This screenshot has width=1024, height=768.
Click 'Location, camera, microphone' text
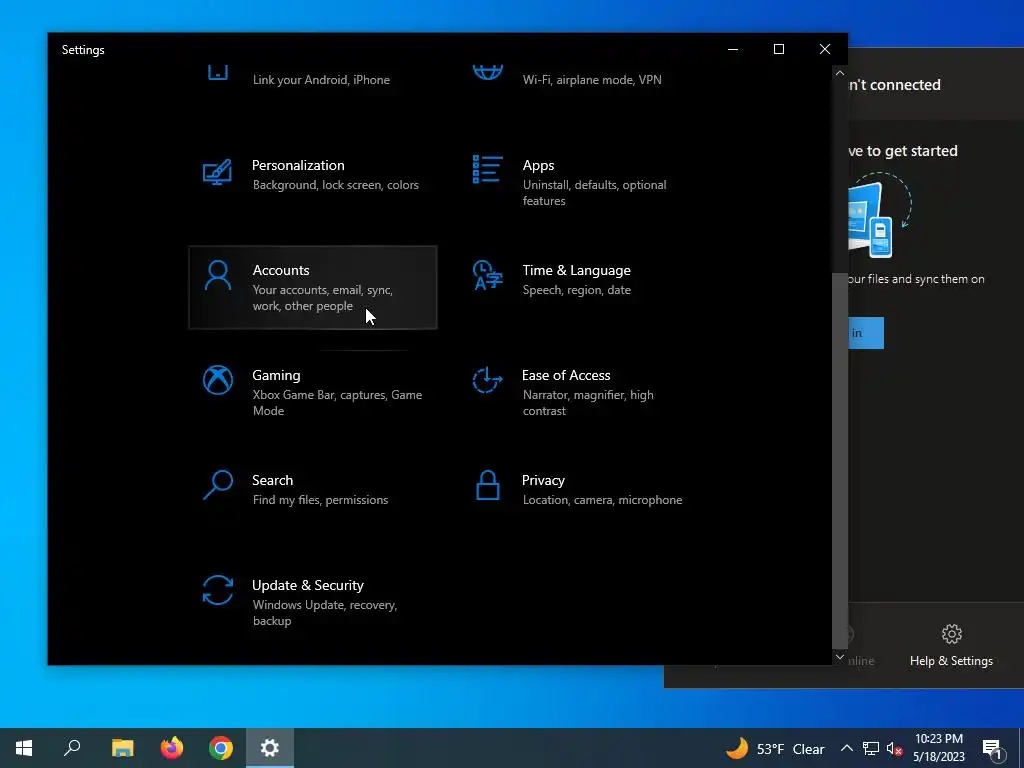pyautogui.click(x=602, y=500)
